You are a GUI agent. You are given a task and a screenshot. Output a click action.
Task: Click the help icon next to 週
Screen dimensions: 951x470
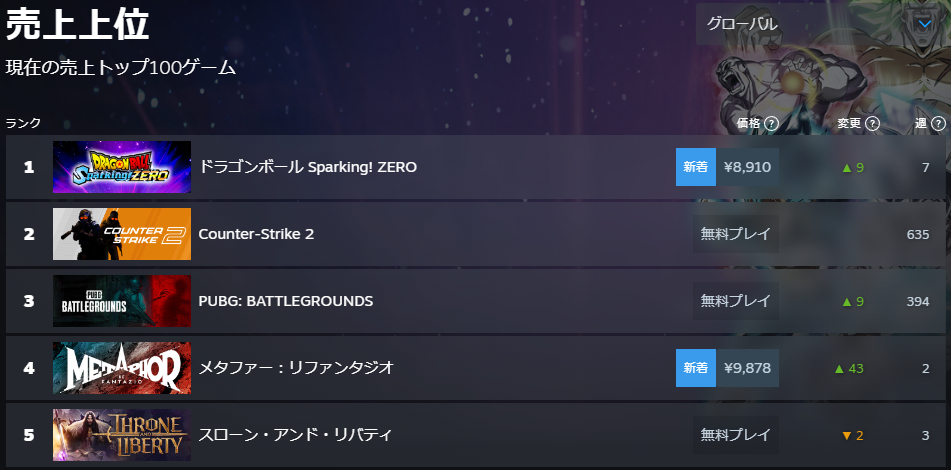tap(938, 123)
